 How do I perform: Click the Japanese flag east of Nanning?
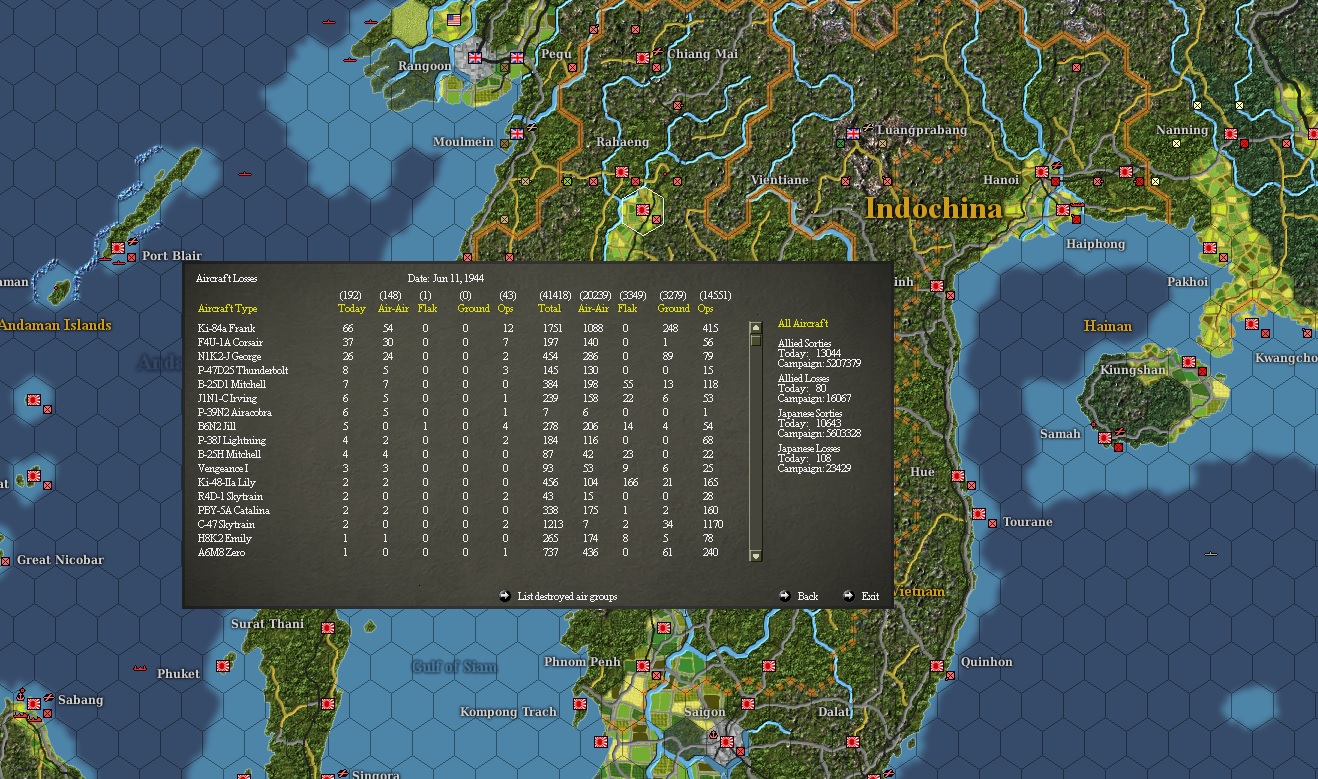(x=1231, y=134)
